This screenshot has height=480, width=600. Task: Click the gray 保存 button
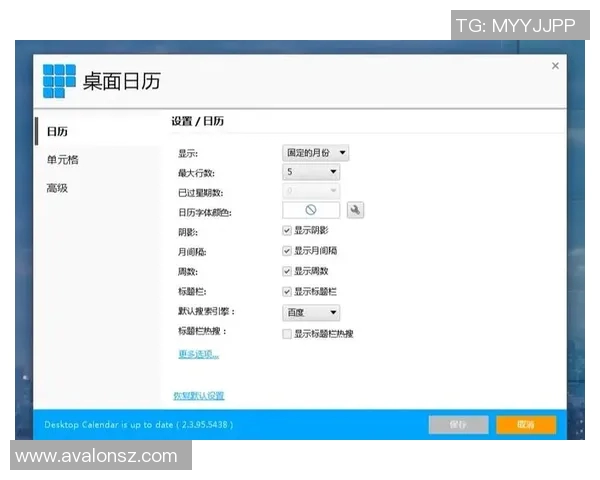[x=458, y=424]
